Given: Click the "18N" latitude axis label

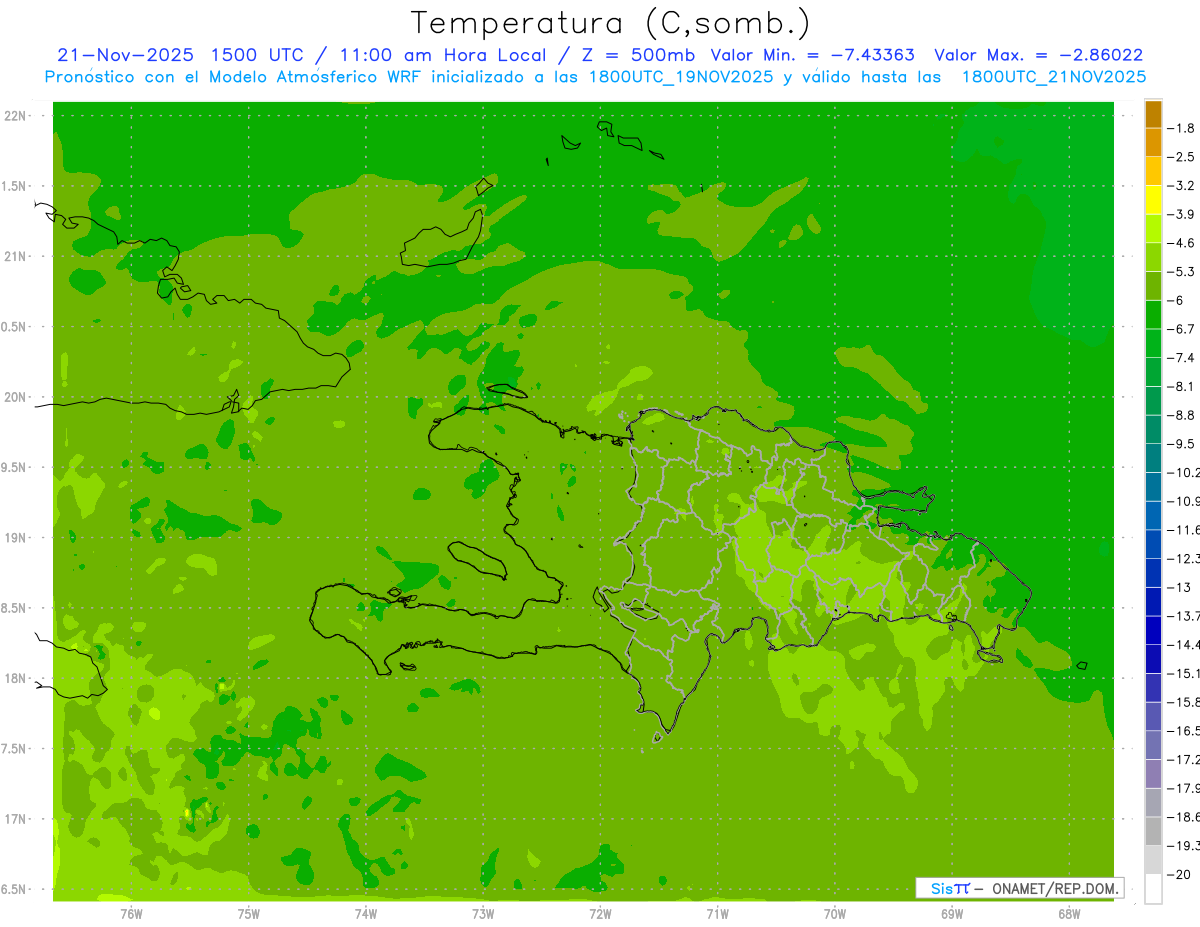Looking at the screenshot, I should (x=15, y=678).
